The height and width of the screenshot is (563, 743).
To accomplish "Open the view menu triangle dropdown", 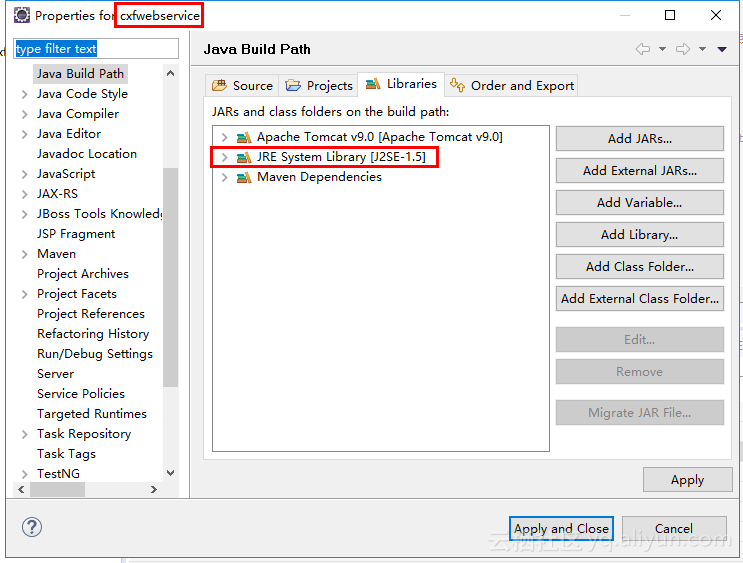I will click(722, 49).
